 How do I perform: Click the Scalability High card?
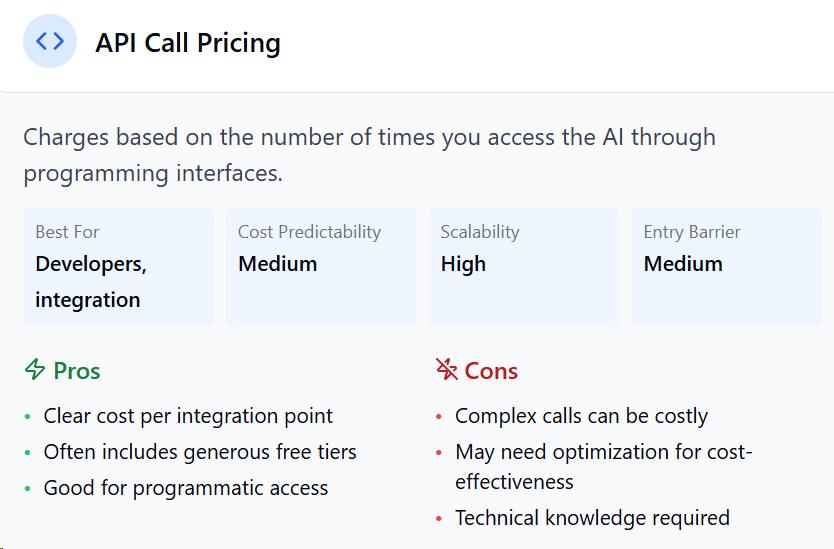coord(524,267)
